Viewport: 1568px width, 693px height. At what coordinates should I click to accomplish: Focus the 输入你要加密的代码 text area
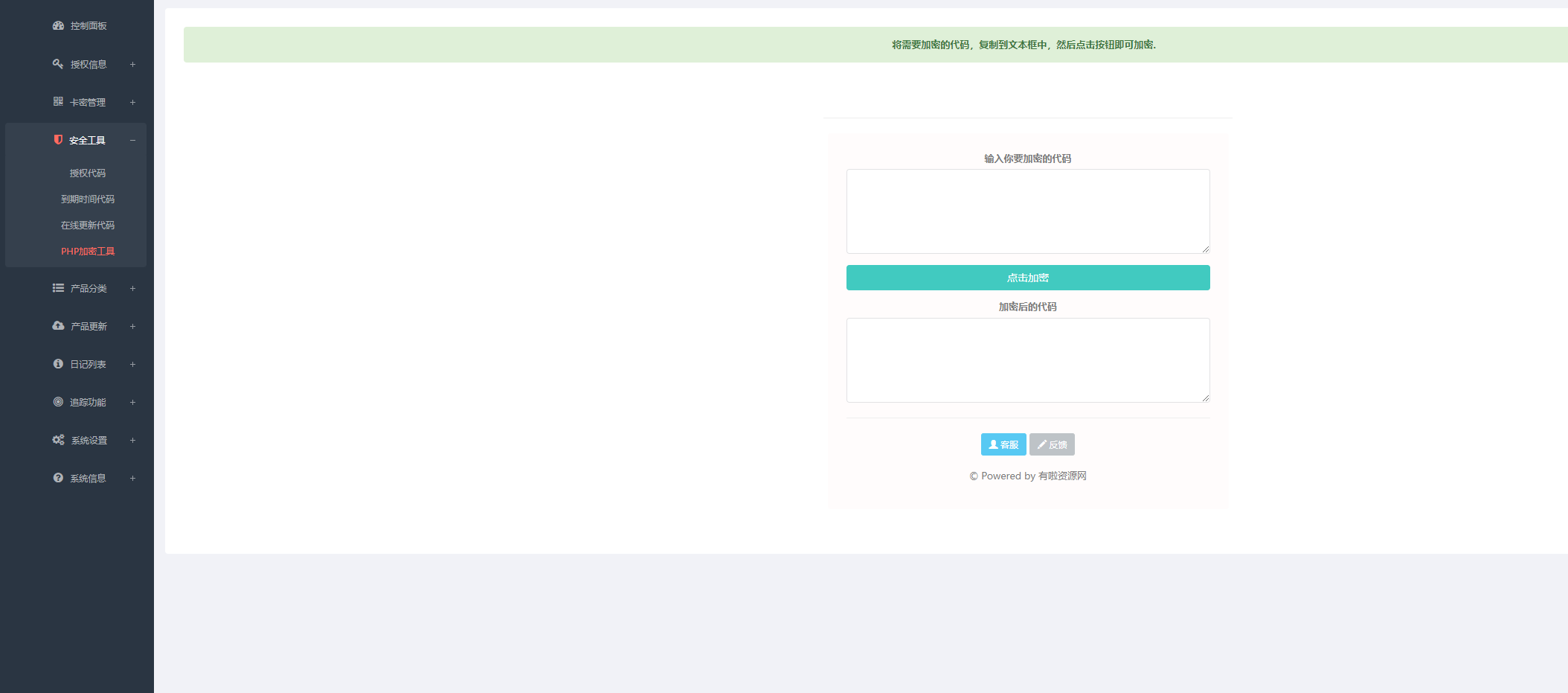(x=1027, y=211)
